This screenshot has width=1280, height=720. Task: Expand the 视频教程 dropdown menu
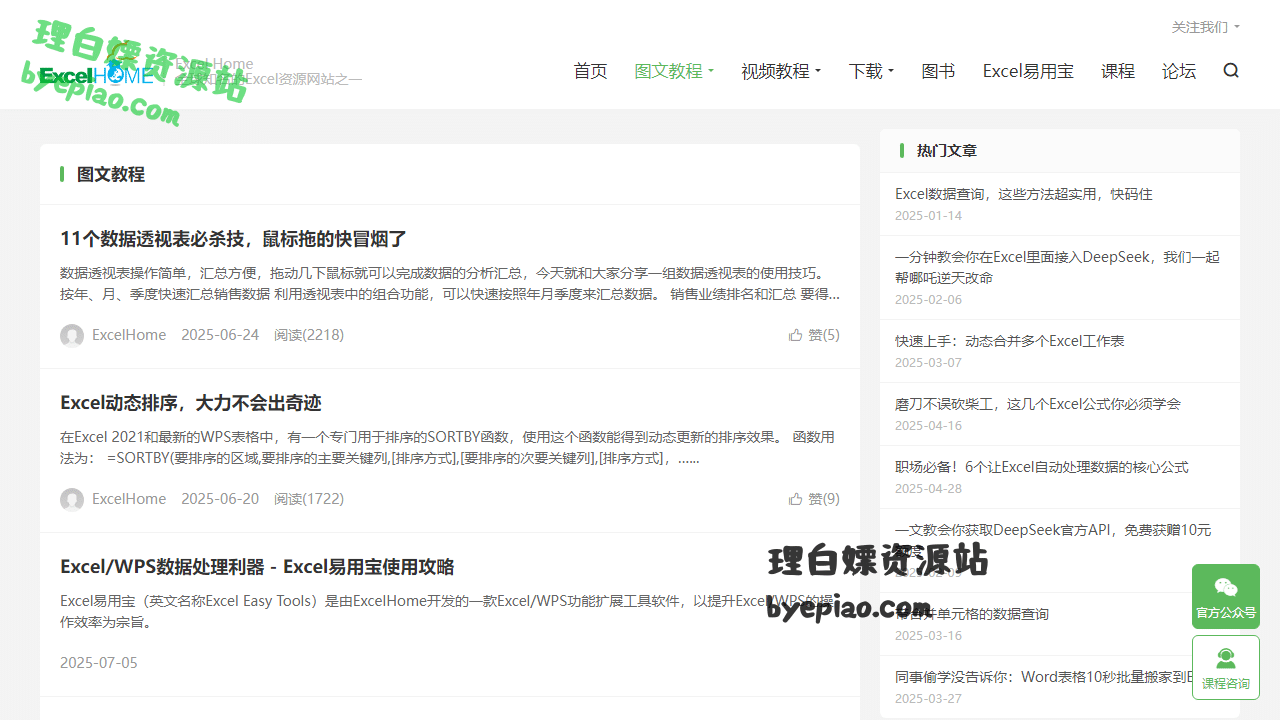coord(781,71)
